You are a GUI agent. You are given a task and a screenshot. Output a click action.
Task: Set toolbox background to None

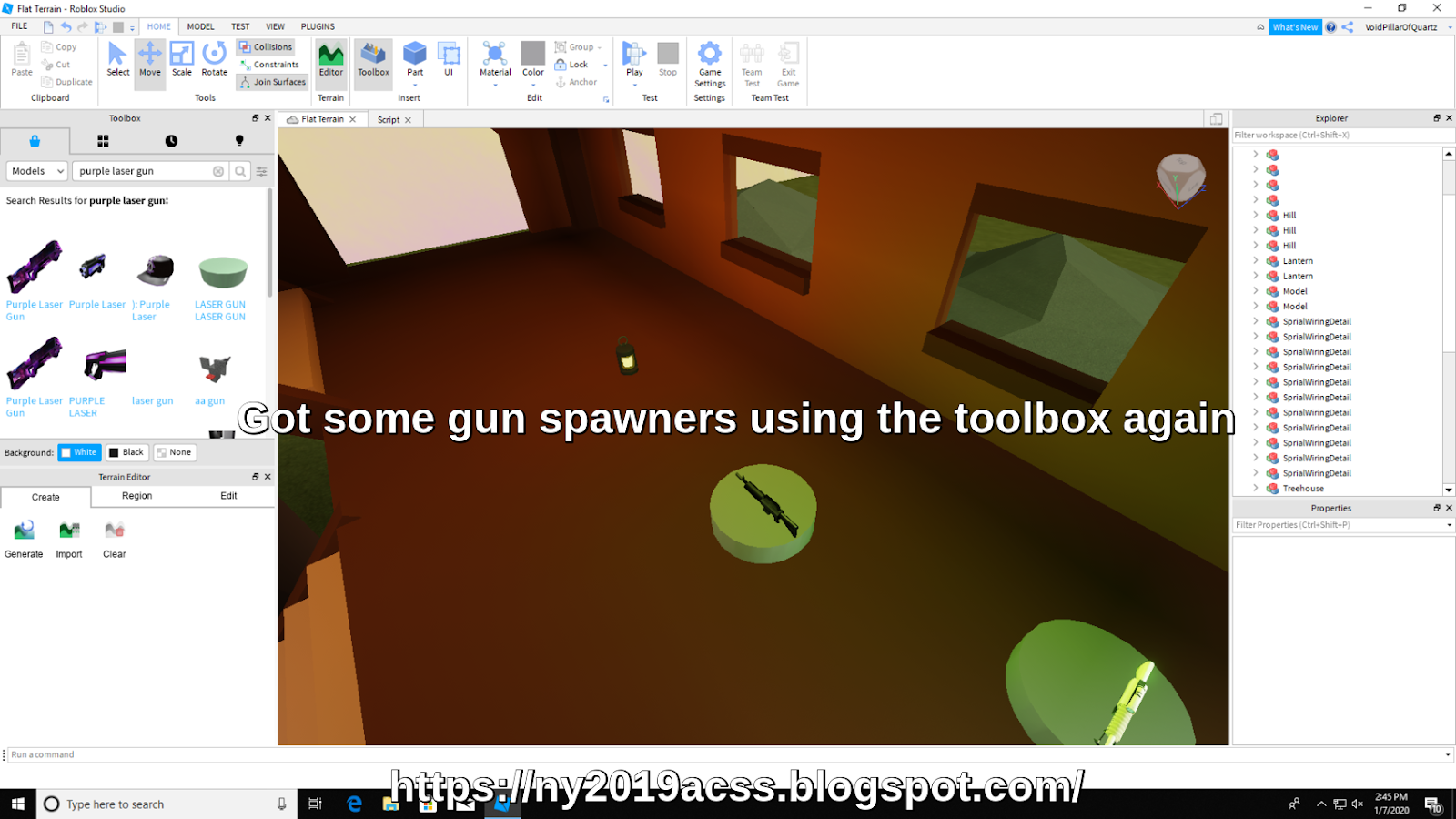tap(175, 452)
